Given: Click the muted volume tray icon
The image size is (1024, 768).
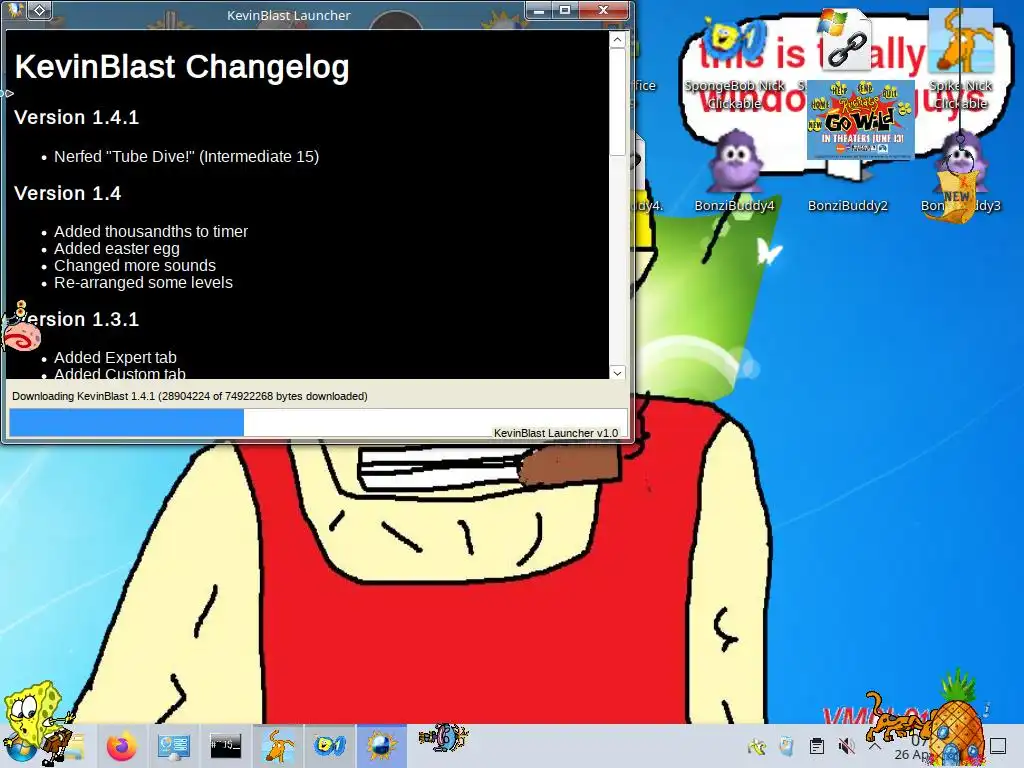Looking at the screenshot, I should [x=846, y=746].
